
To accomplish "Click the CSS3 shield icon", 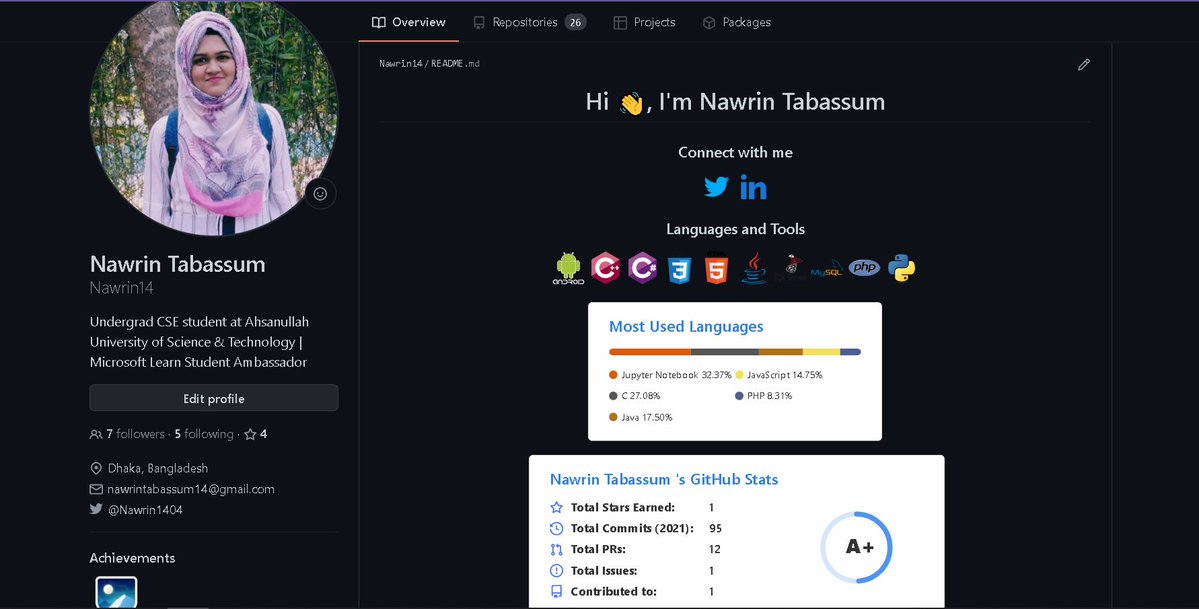I will 679,269.
